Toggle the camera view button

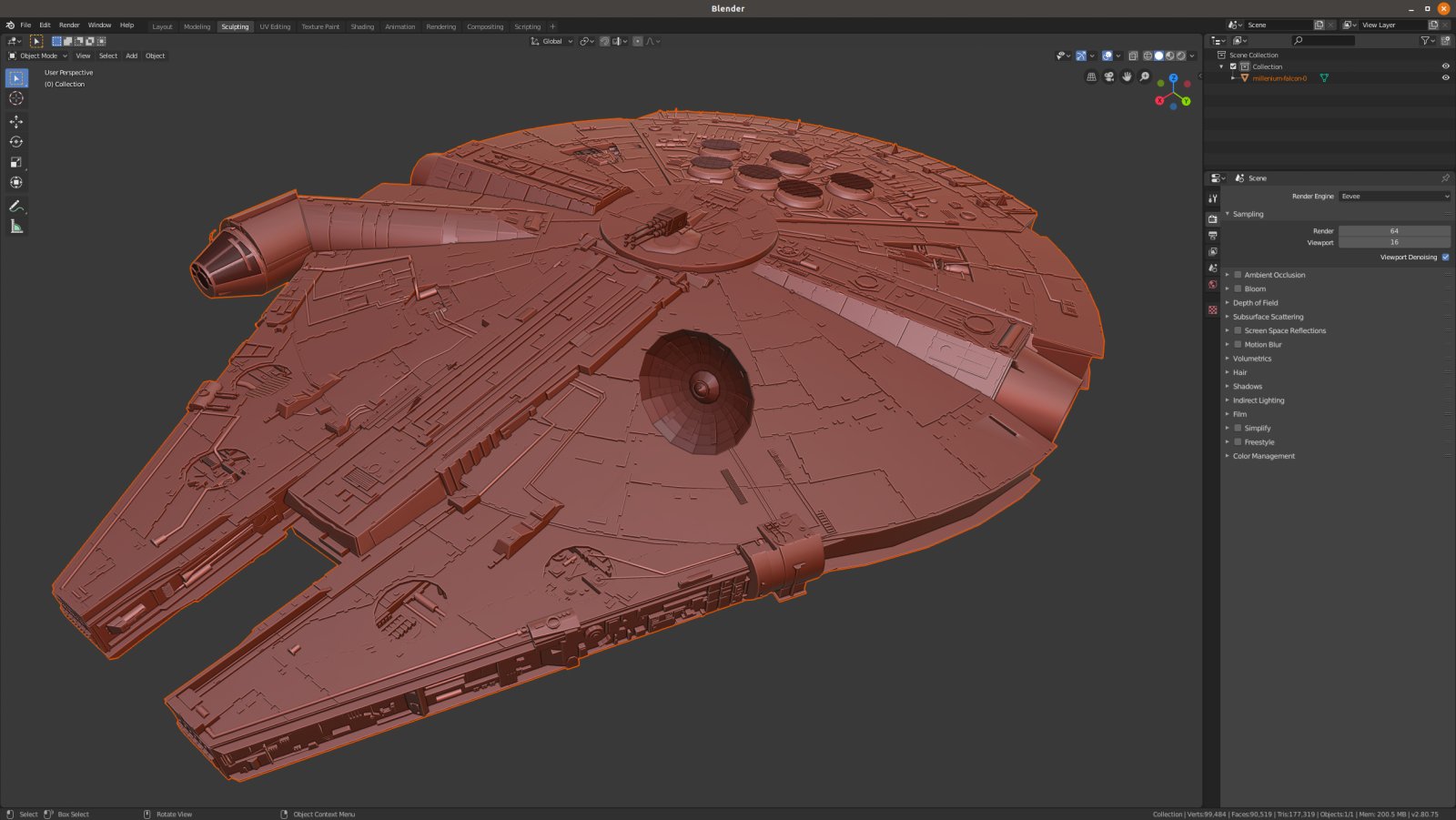coord(1108,77)
